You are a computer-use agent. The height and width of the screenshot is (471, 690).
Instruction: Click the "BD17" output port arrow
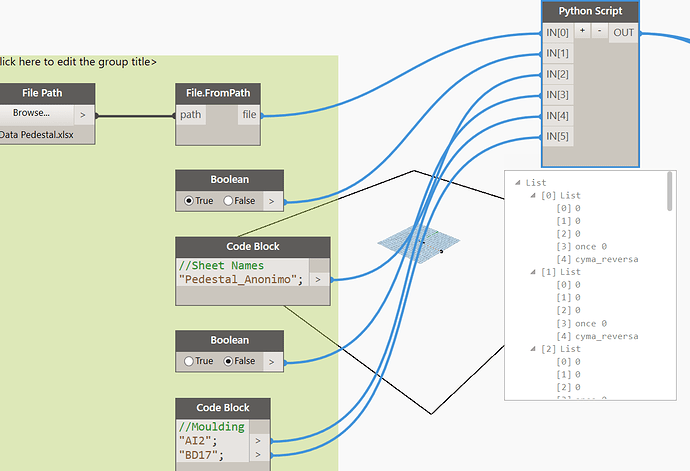pos(259,455)
